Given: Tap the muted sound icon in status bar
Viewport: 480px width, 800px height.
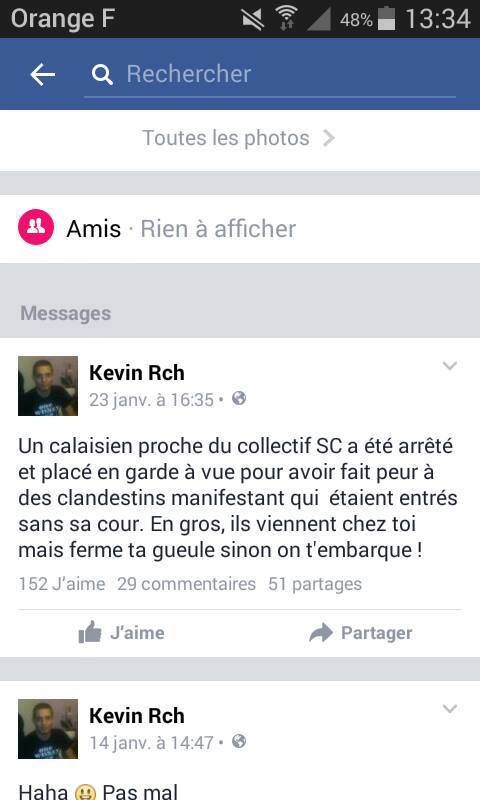Looking at the screenshot, I should (252, 19).
